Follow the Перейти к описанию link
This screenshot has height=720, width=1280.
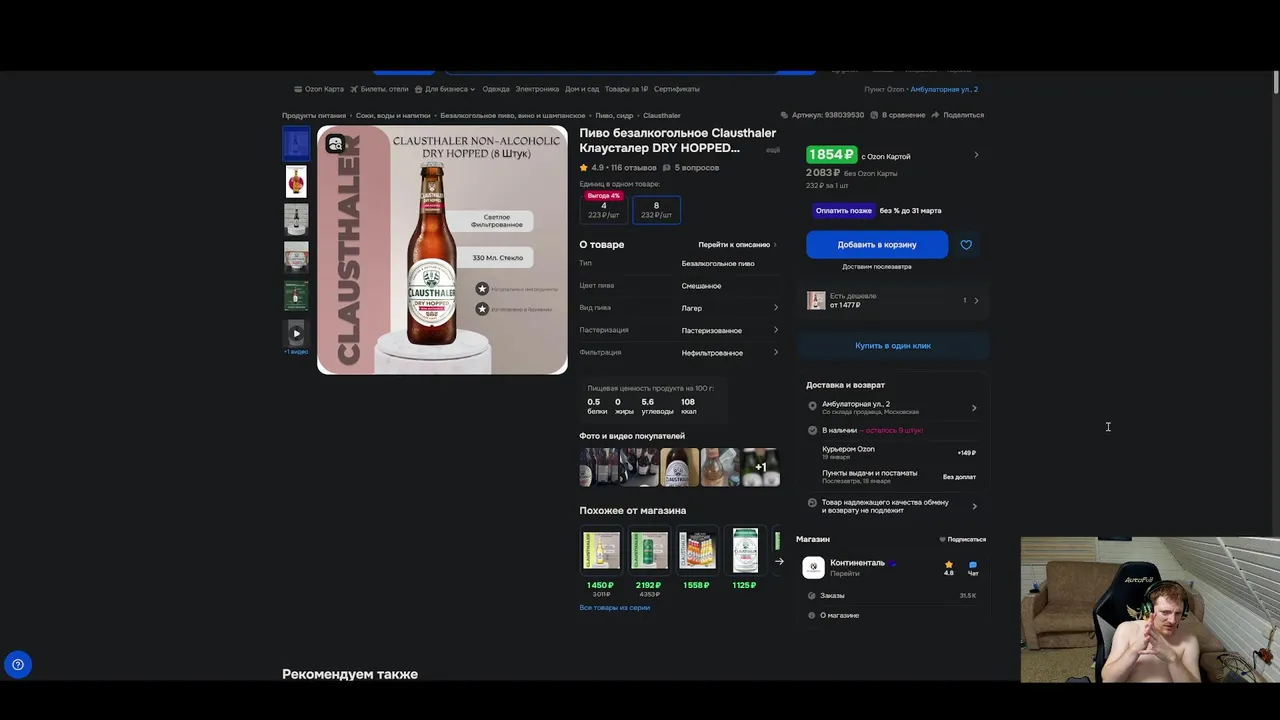737,245
